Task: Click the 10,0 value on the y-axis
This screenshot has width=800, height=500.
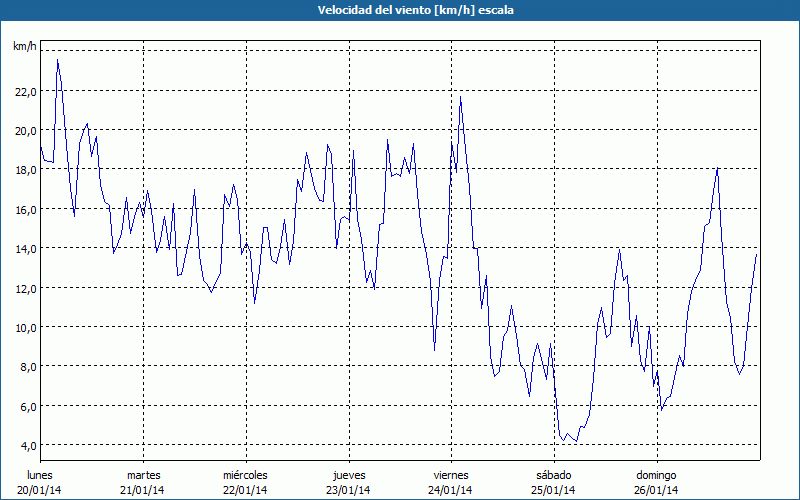Action: pos(25,327)
